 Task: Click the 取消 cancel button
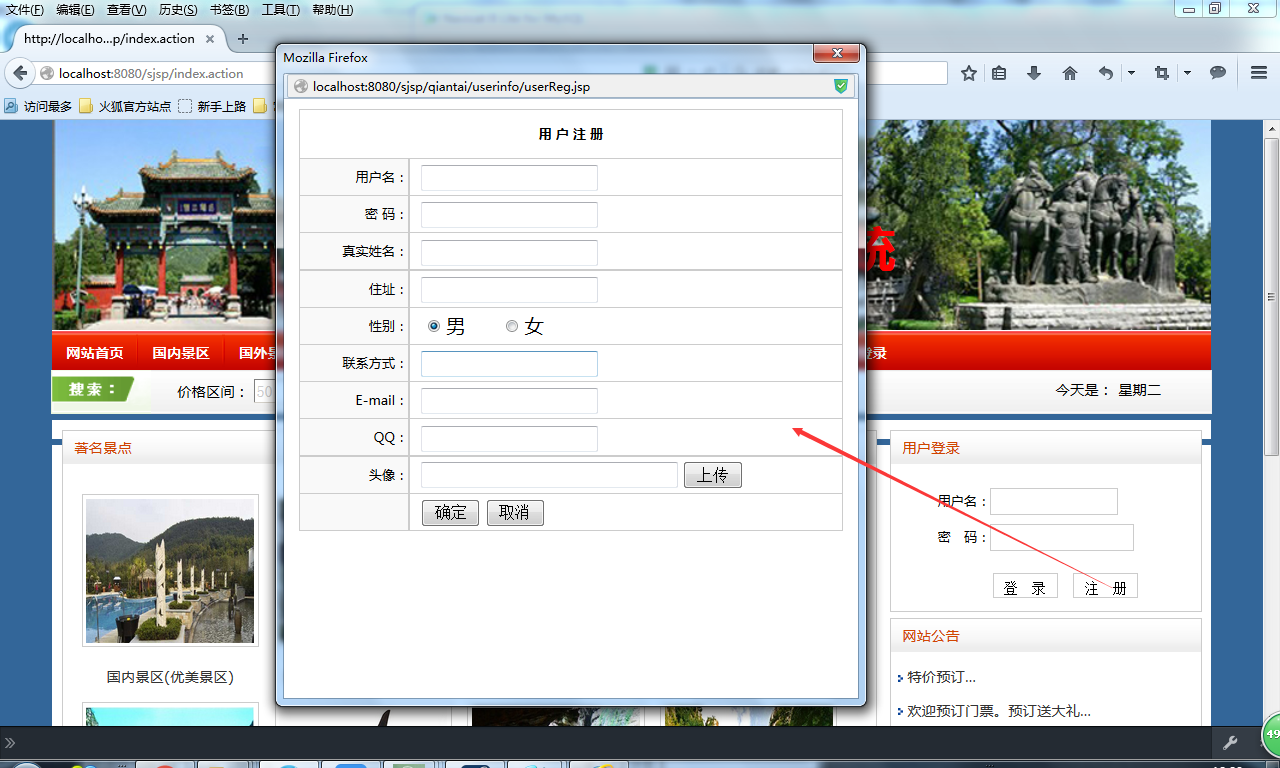click(x=515, y=513)
